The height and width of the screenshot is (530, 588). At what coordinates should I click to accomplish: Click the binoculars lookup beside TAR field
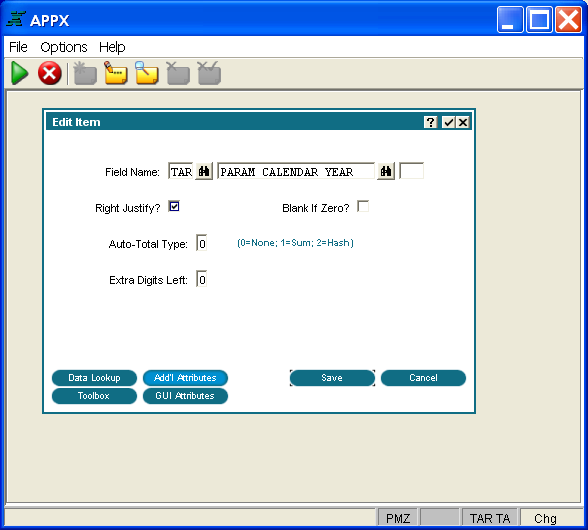(204, 171)
